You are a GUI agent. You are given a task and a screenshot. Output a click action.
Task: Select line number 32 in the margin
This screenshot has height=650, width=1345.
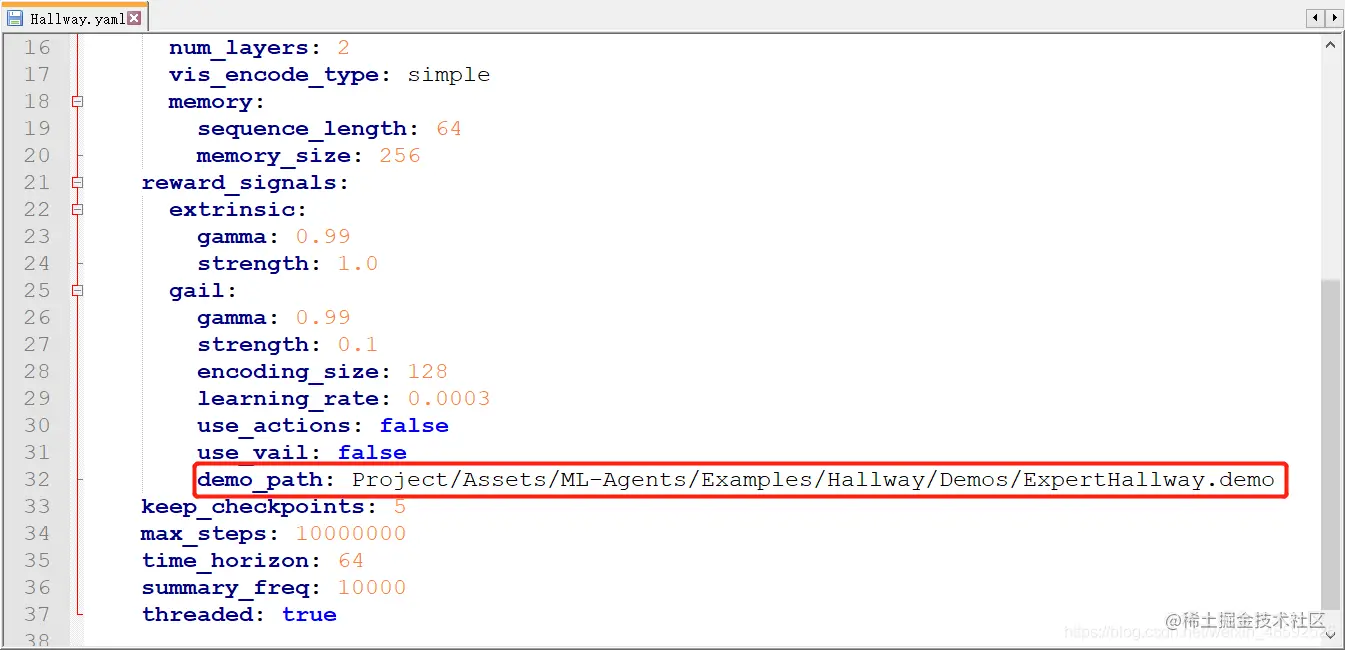(36, 479)
